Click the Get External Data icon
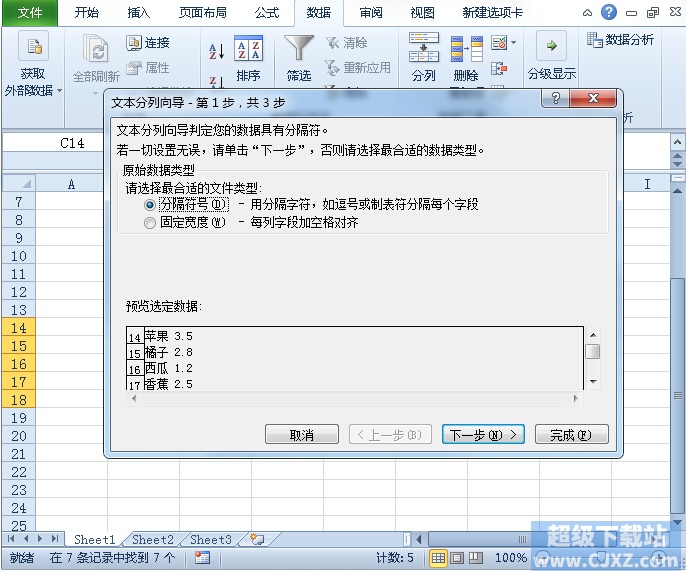The image size is (686, 571). pos(34,46)
